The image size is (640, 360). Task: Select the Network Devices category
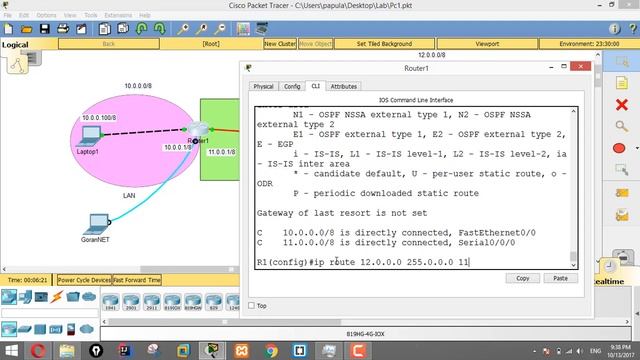(x=9, y=297)
